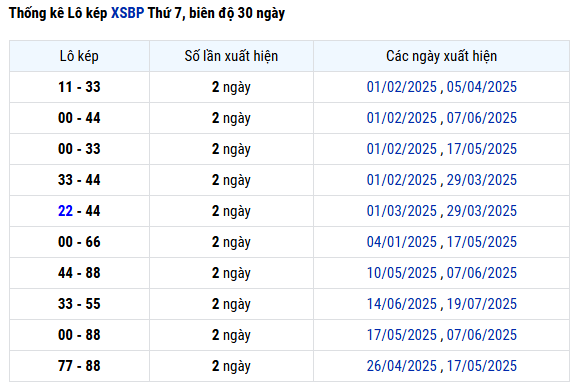The image size is (575, 388).
Task: Open date 26/04/2025 in the 77 - 88 row
Action: point(402,366)
